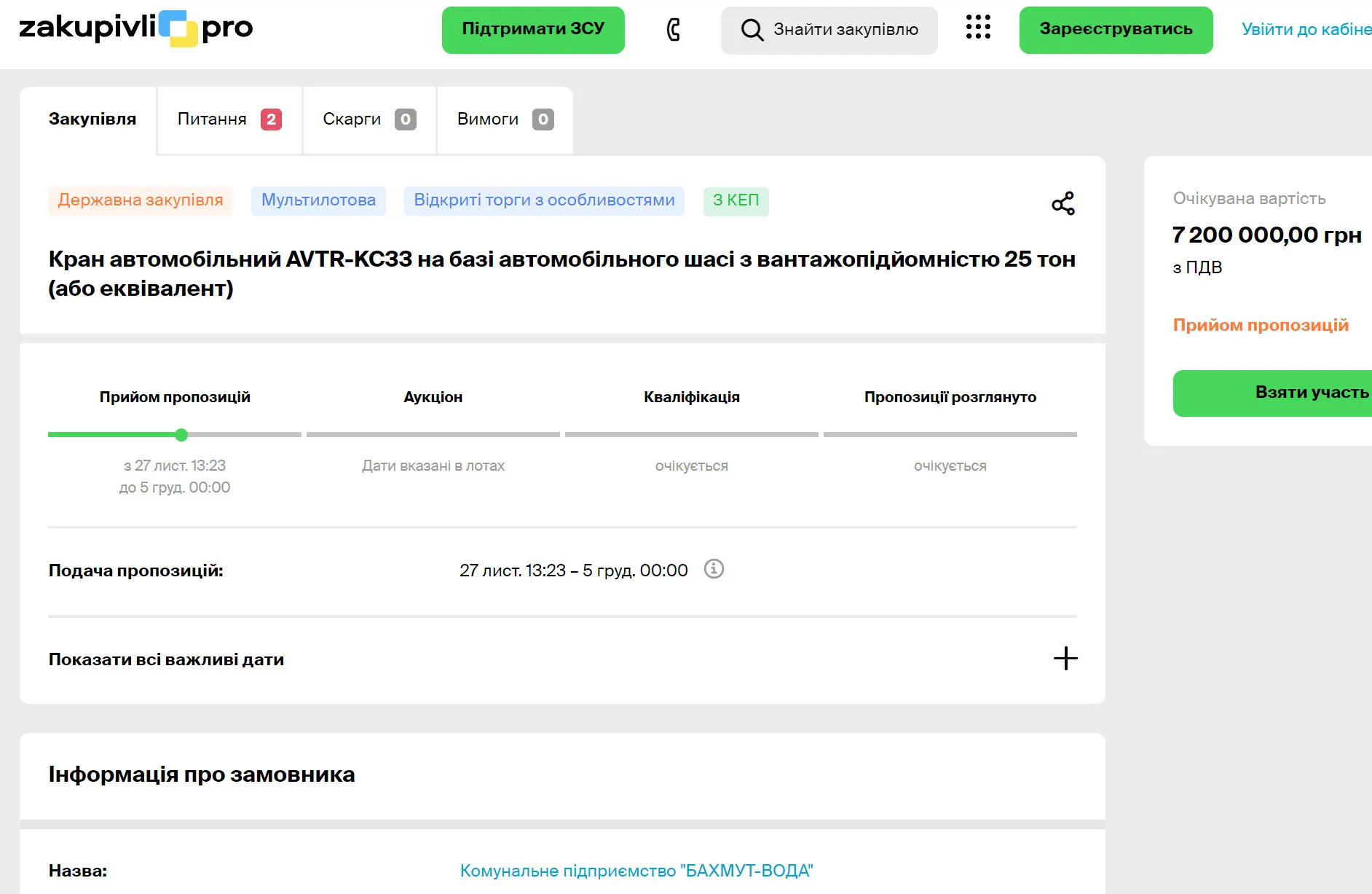Click the share icon for this tender
1372x894 pixels.
[1062, 203]
